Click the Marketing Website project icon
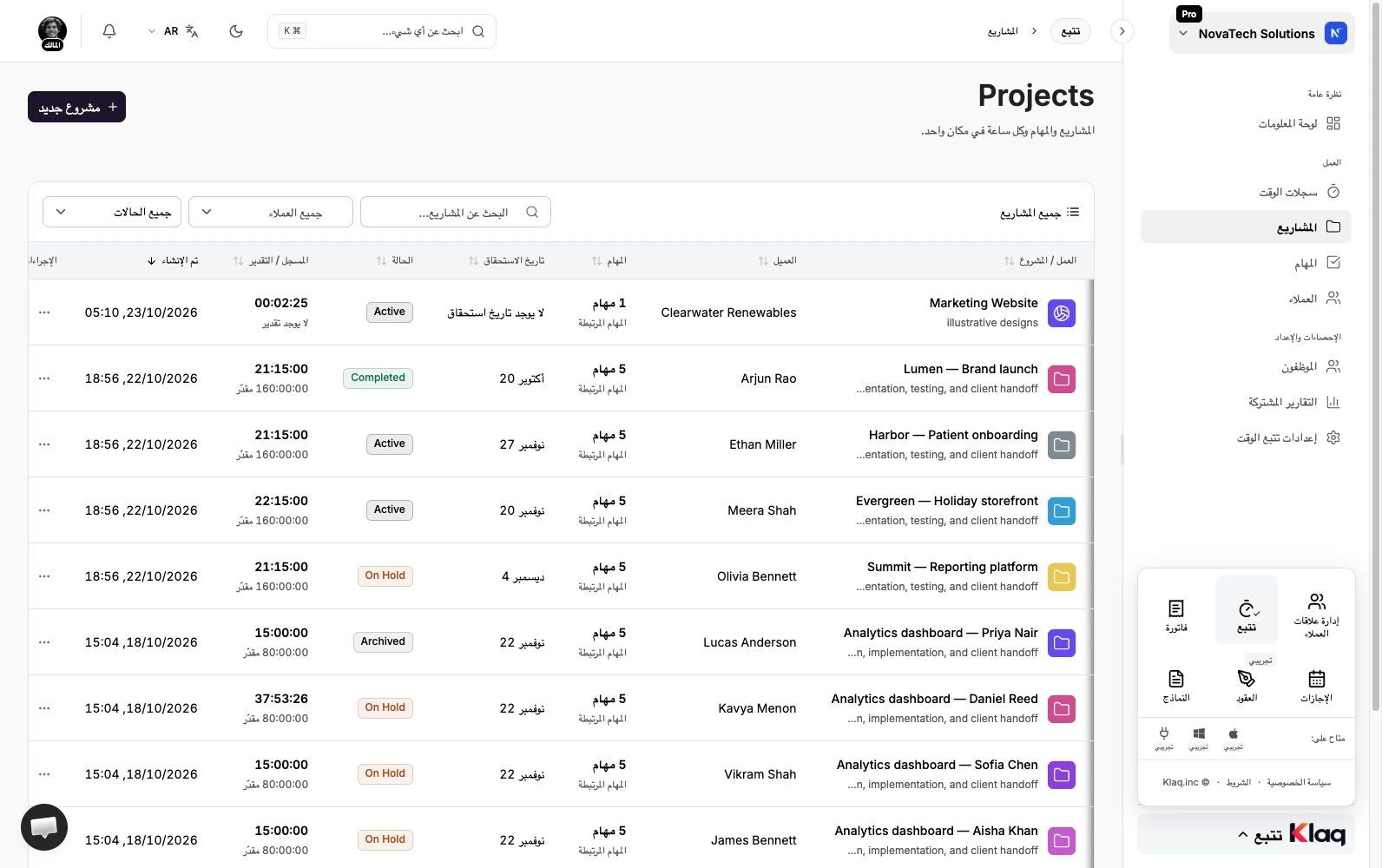Image resolution: width=1382 pixels, height=868 pixels. [x=1062, y=312]
